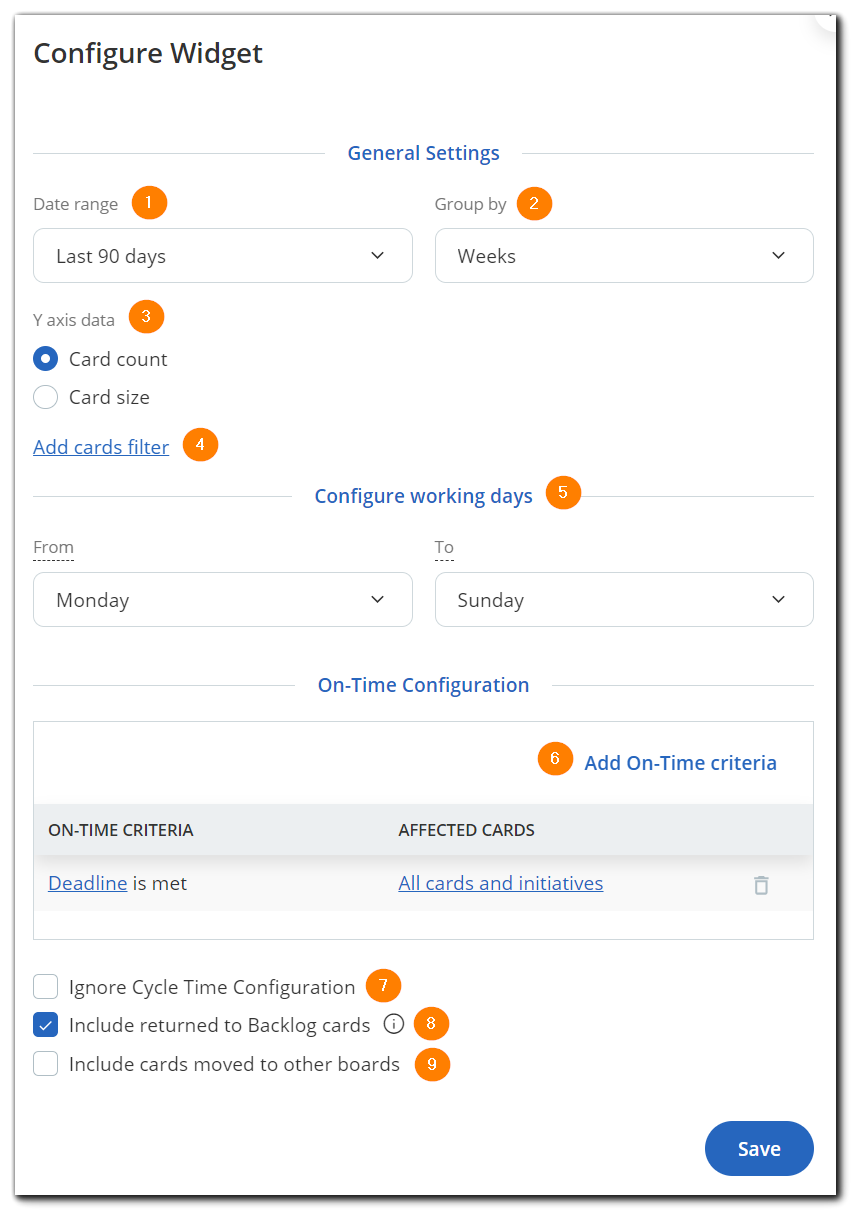Enable Include cards moved to other boards
Image resolution: width=863 pixels, height=1222 pixels.
click(x=45, y=1063)
